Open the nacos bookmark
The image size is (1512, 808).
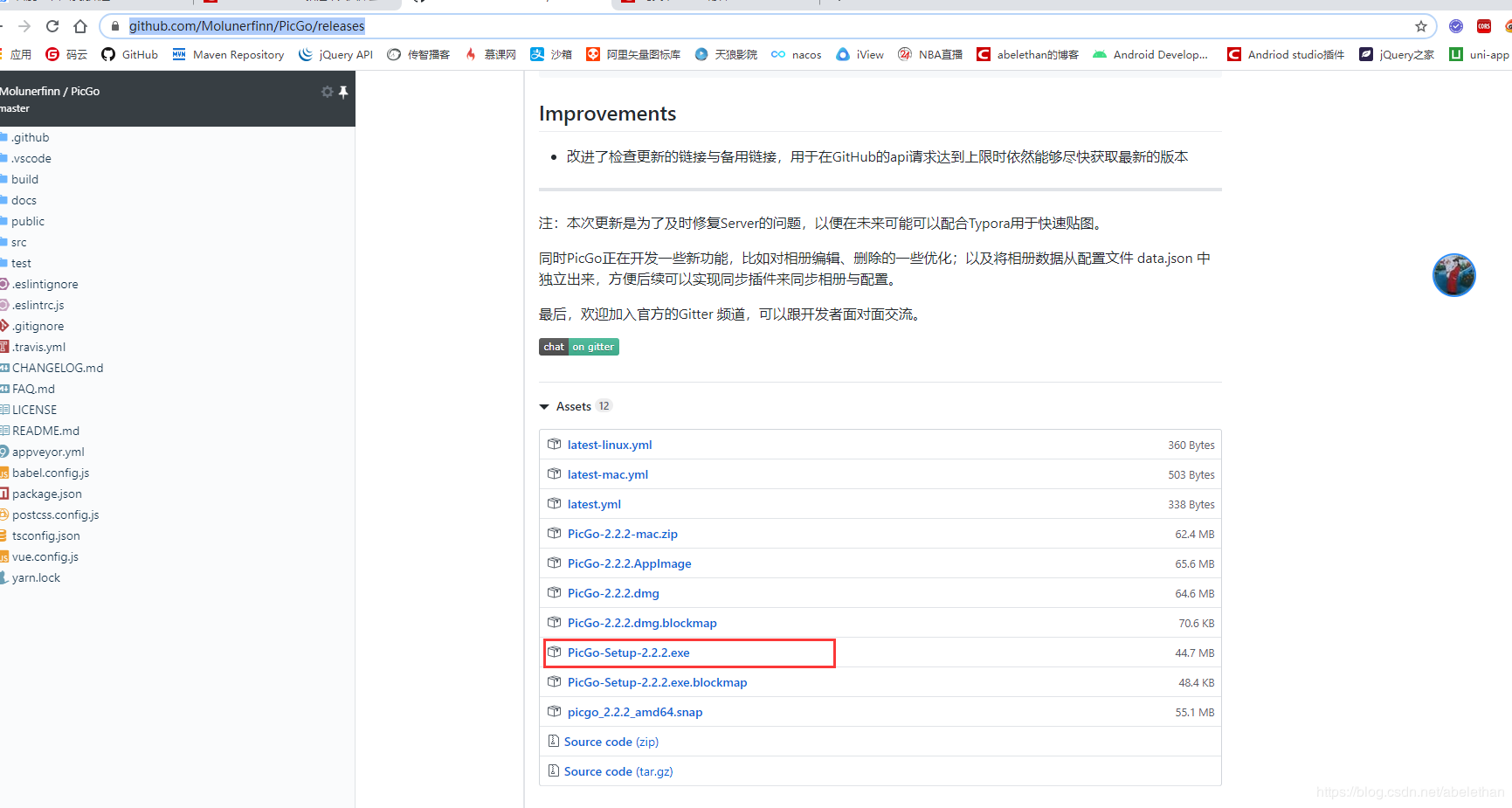point(796,54)
